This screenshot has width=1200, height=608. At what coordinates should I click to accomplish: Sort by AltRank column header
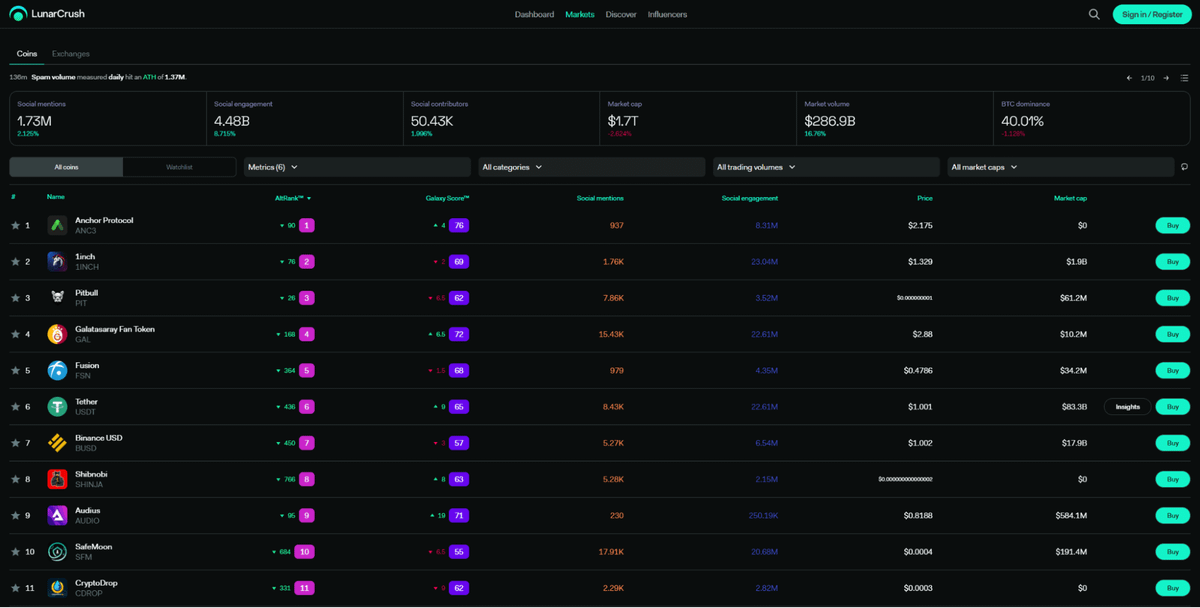[x=292, y=198]
